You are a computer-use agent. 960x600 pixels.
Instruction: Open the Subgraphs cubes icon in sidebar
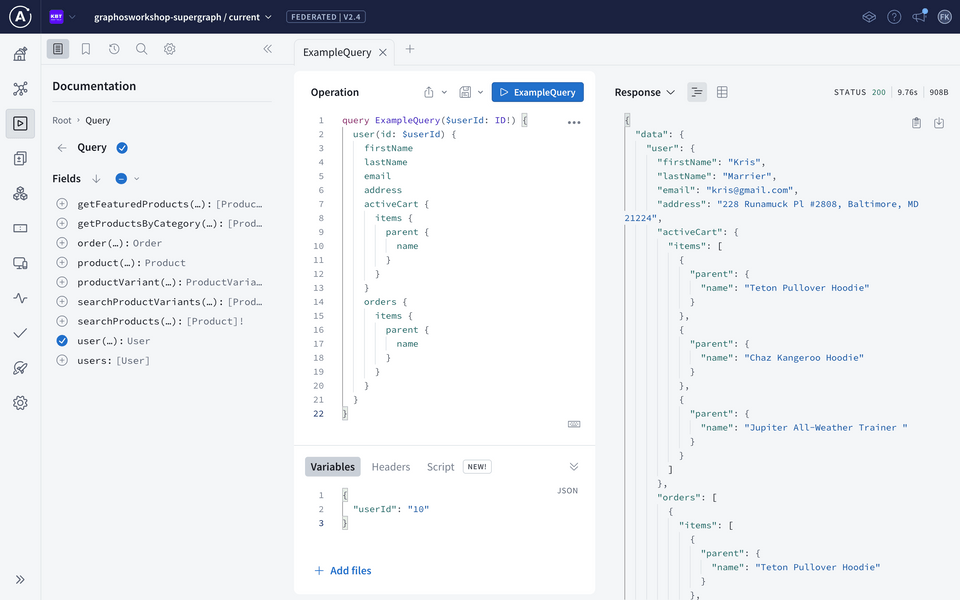tap(20, 193)
